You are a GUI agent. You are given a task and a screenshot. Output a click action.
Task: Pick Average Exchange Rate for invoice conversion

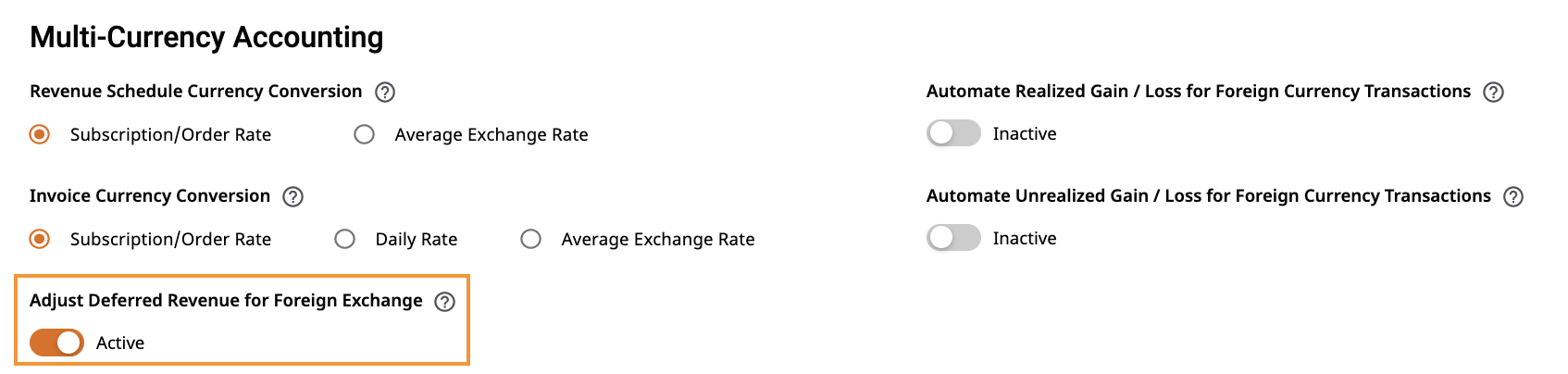pos(531,239)
